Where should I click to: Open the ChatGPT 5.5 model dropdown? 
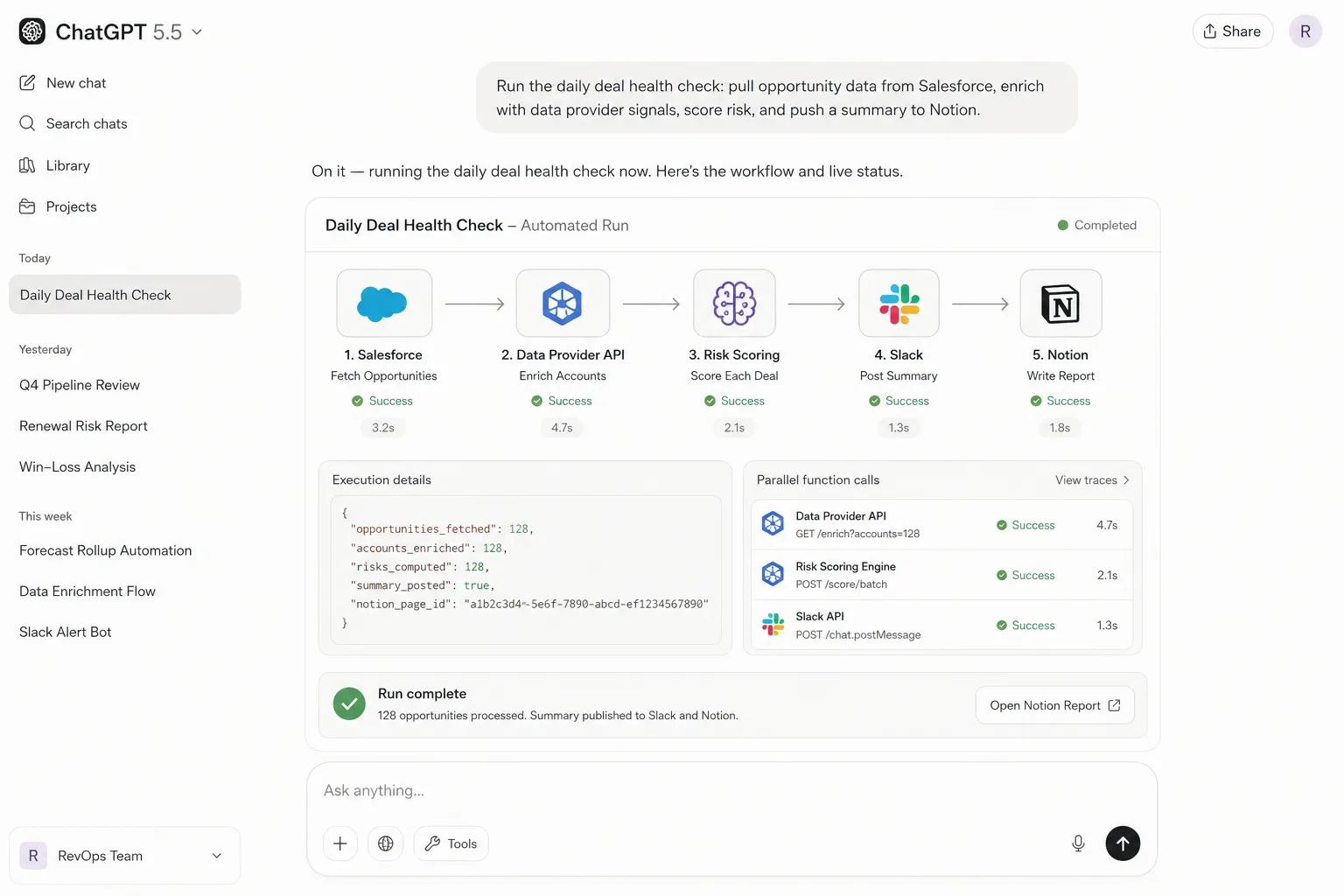[129, 31]
